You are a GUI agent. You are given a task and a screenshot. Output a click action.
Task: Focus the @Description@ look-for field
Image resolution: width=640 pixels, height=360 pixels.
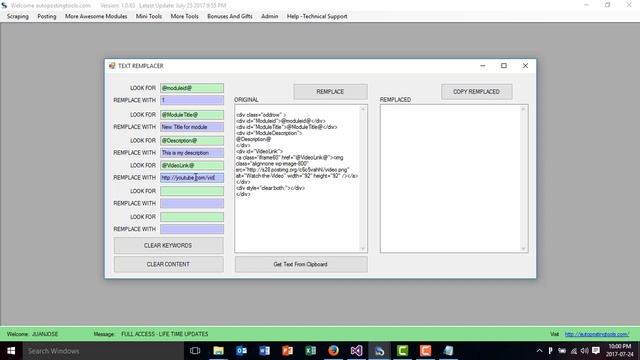tap(192, 140)
